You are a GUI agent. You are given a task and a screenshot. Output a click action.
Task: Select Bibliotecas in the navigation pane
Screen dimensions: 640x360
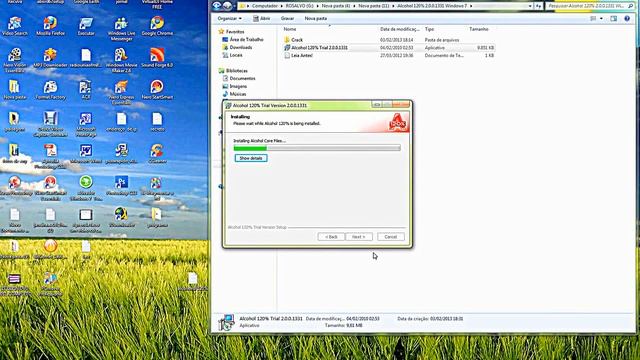click(233, 71)
